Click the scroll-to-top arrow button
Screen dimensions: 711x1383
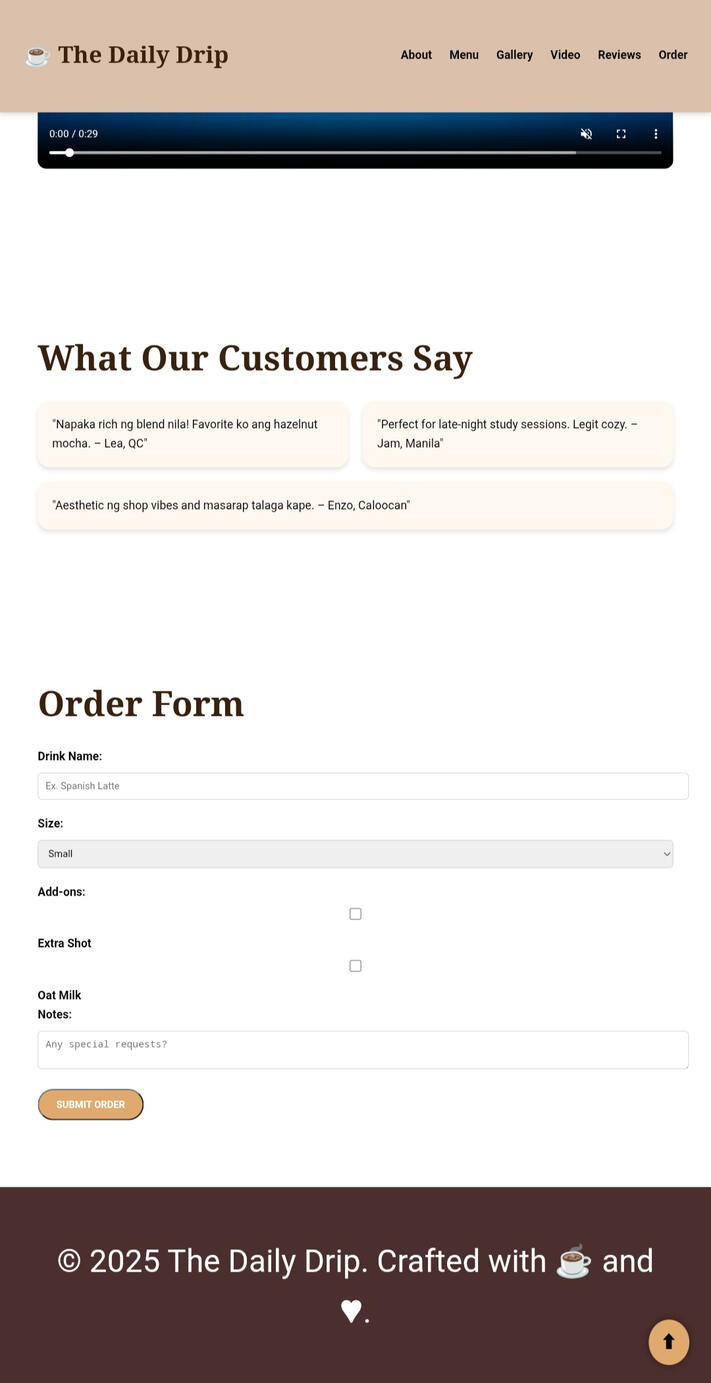(x=669, y=1342)
